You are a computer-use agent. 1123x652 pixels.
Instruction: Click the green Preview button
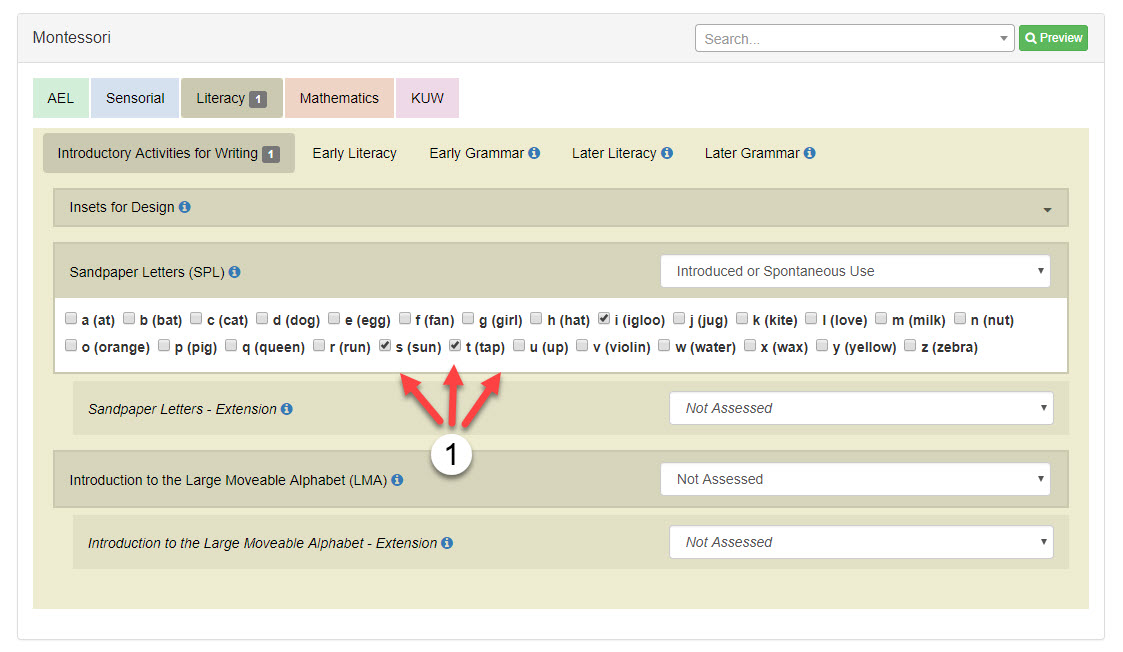point(1053,38)
